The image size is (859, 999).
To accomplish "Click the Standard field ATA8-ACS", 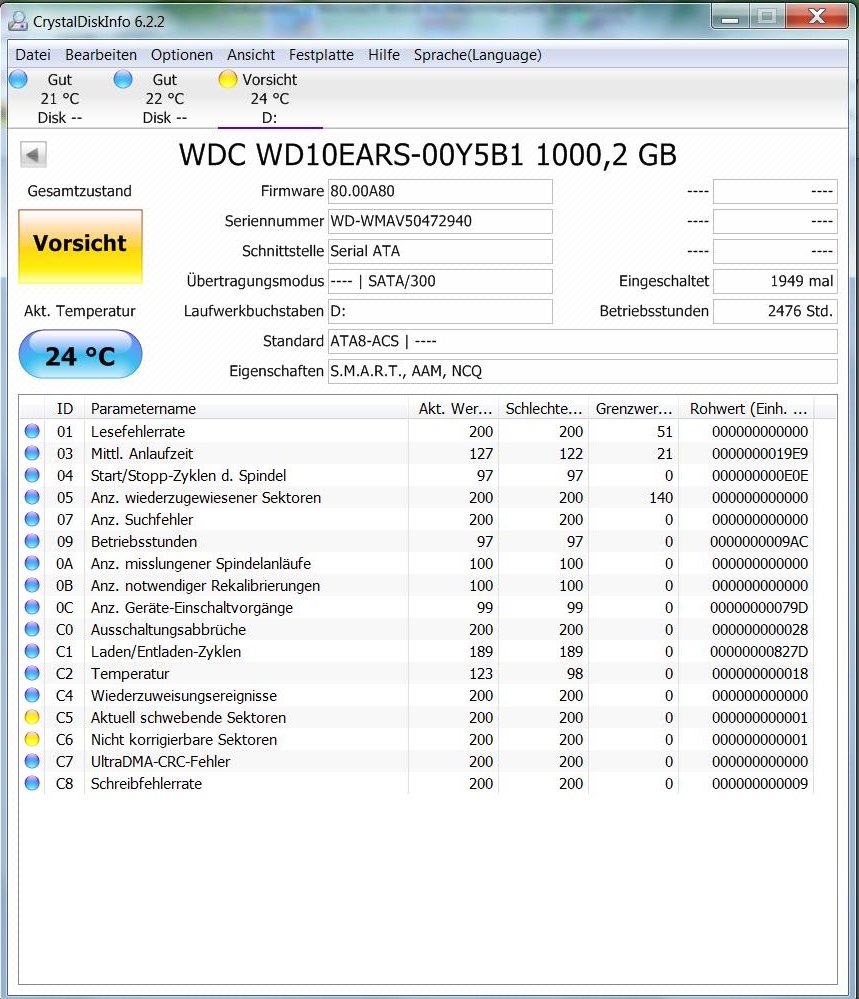I will click(x=582, y=341).
